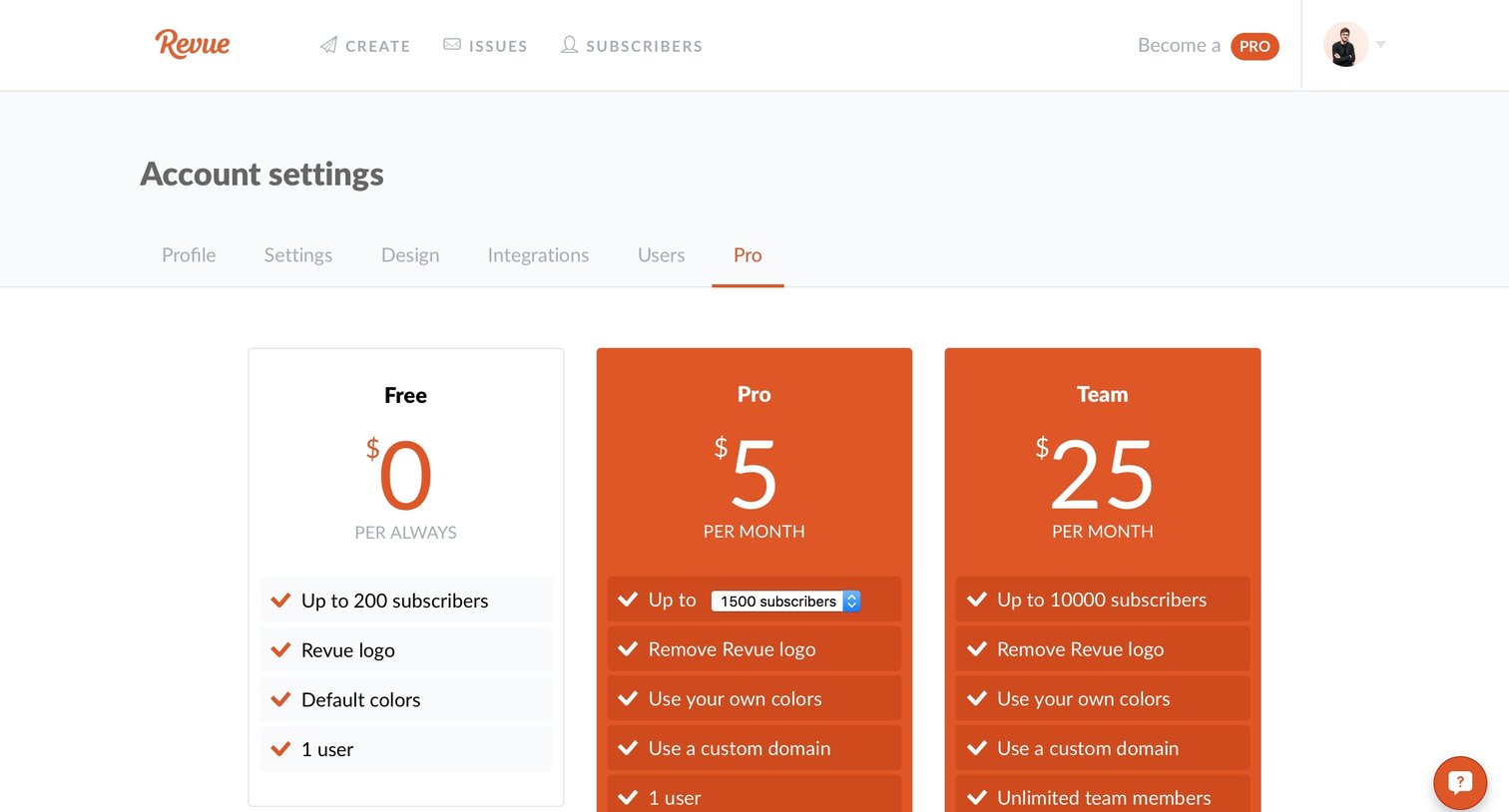
Task: Click the Subscribers person icon
Action: tap(569, 45)
